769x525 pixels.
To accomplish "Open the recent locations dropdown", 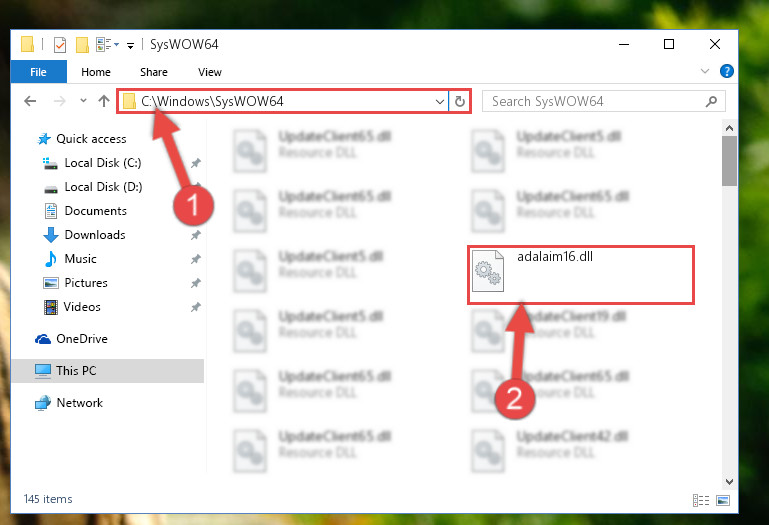I will (x=83, y=101).
